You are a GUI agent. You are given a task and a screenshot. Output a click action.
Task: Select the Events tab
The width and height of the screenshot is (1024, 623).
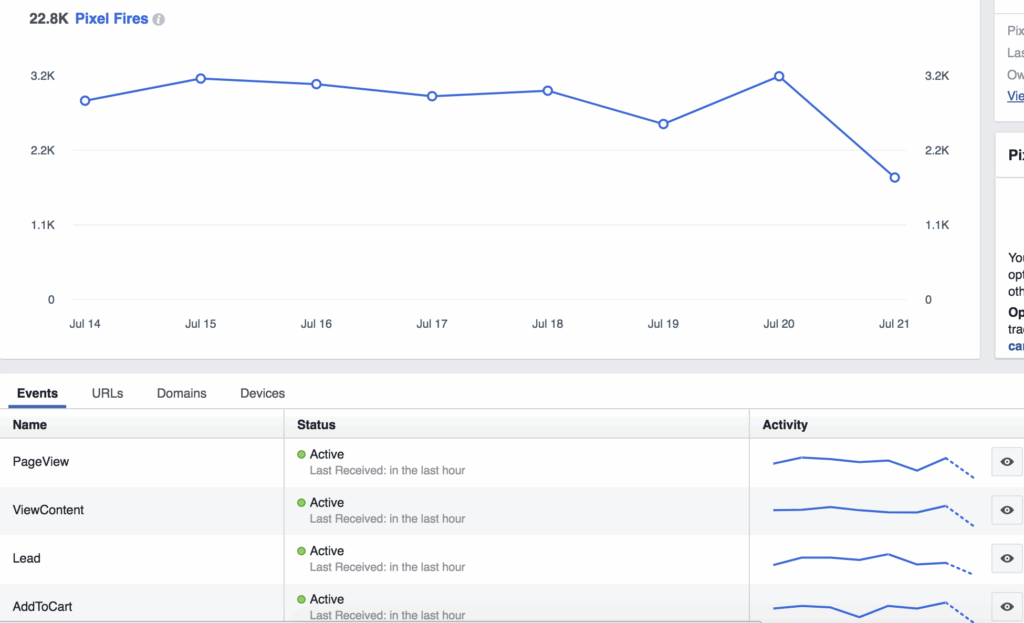tap(38, 393)
